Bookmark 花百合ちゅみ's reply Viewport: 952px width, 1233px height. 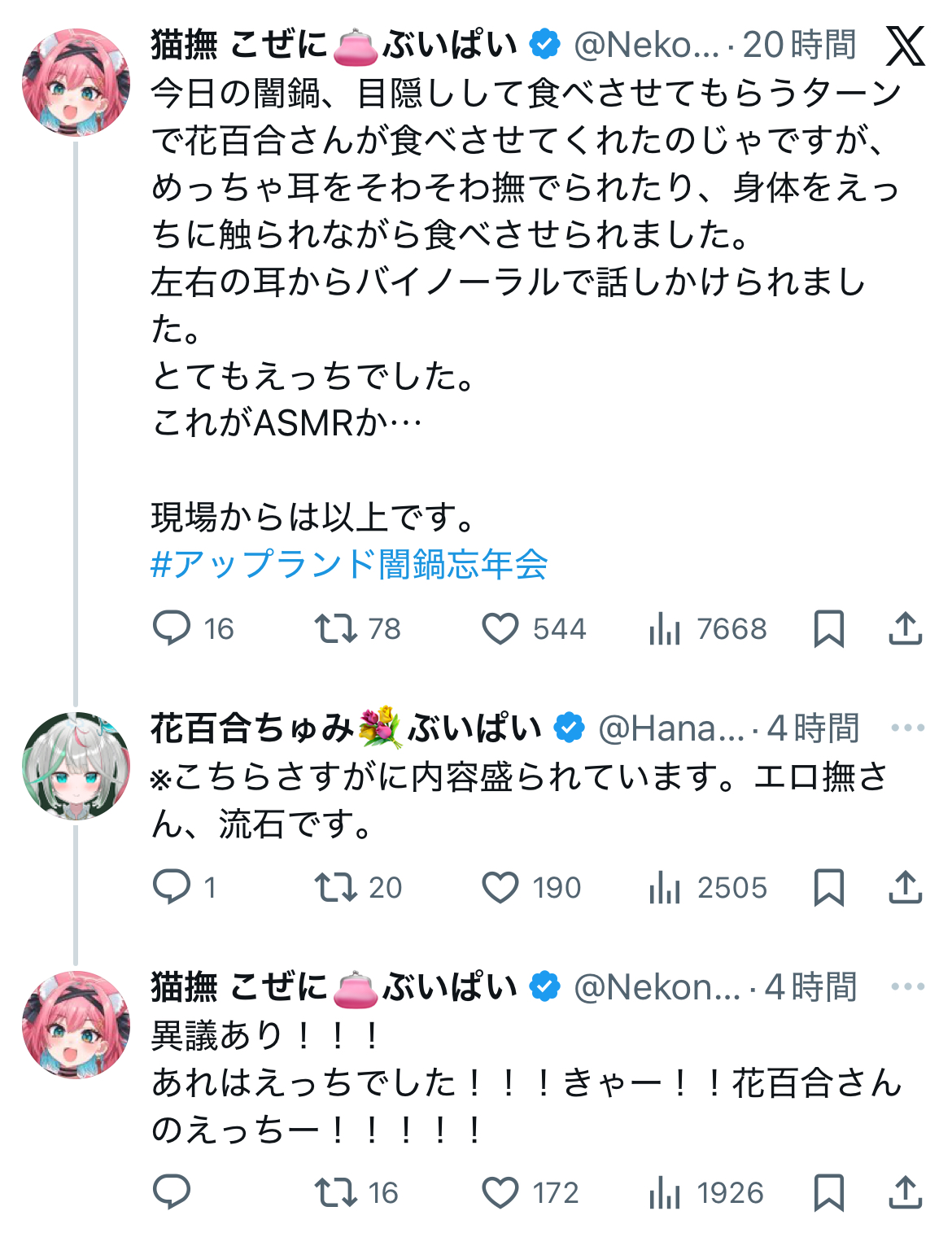click(x=828, y=887)
